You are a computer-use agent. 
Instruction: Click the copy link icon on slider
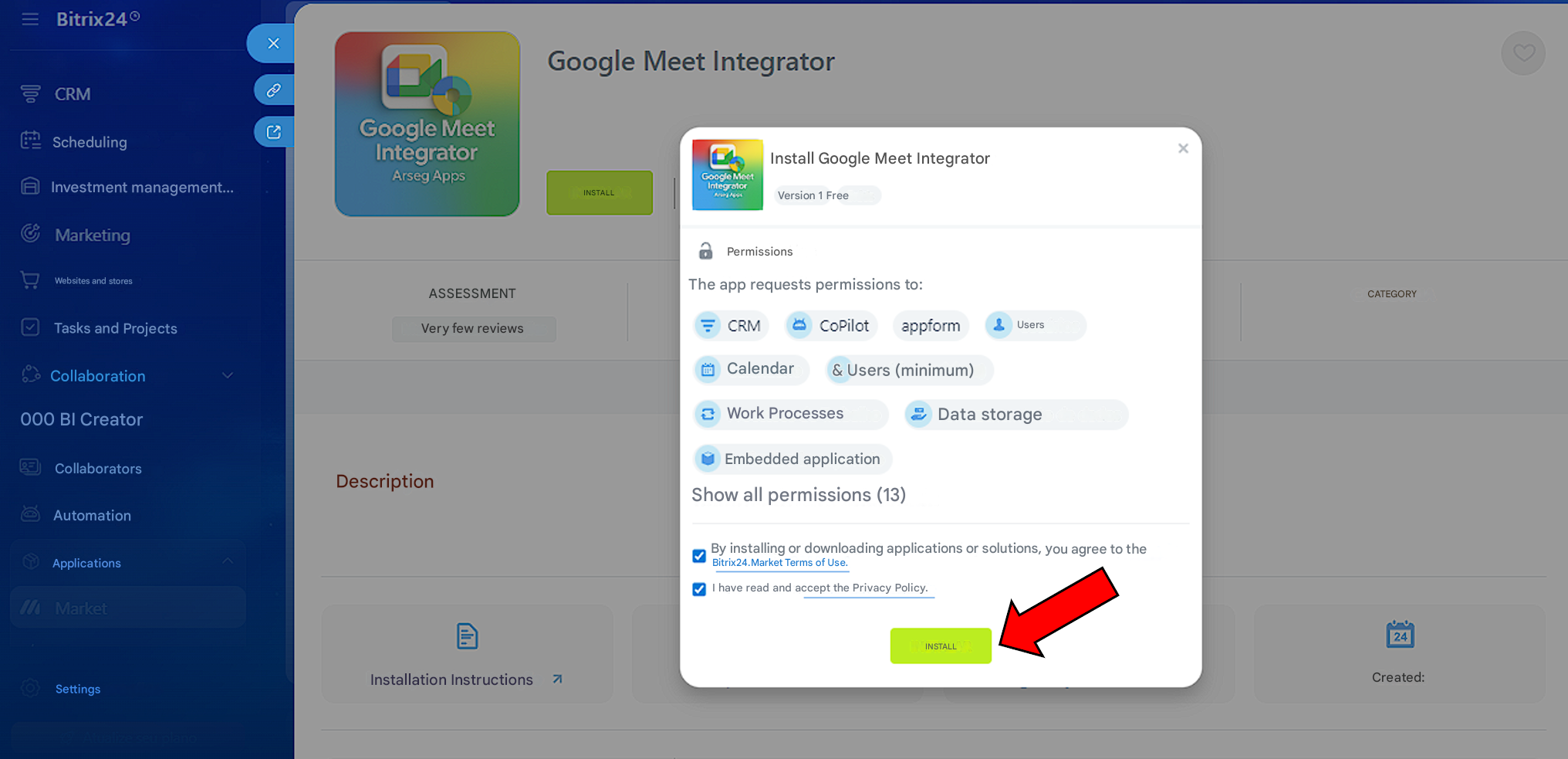[x=273, y=90]
